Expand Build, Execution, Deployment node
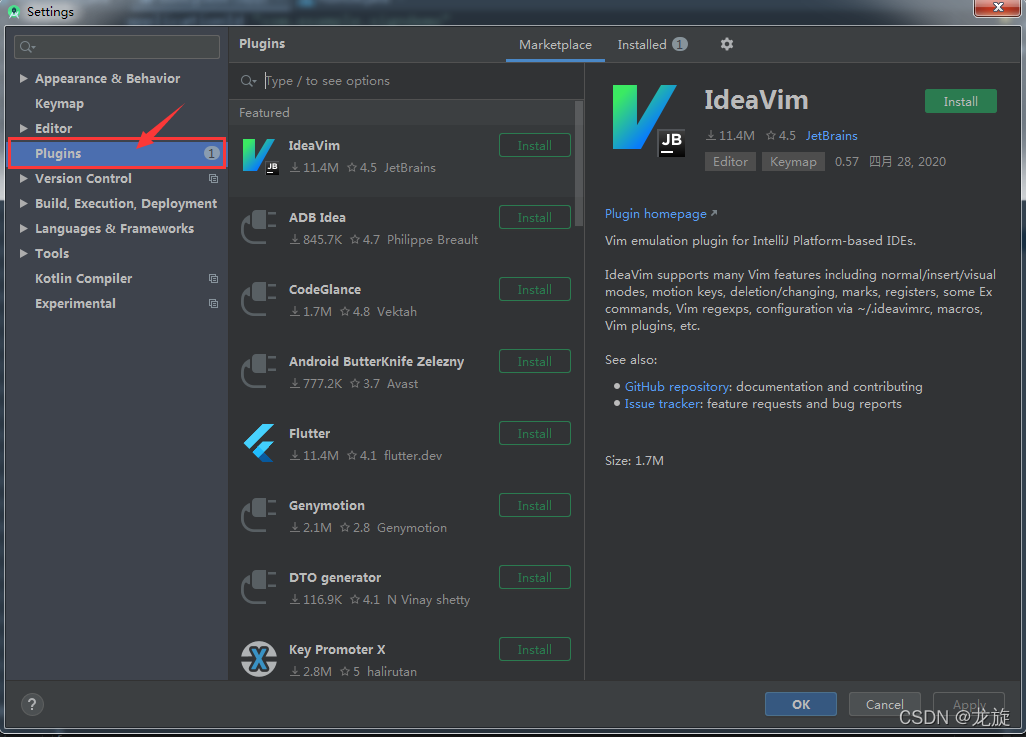The height and width of the screenshot is (737, 1026). coord(24,204)
